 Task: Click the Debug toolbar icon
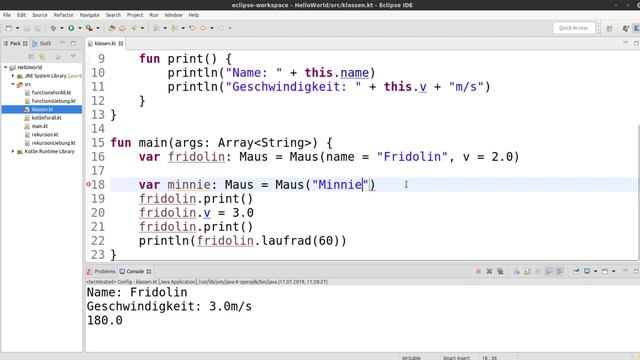[53, 28]
